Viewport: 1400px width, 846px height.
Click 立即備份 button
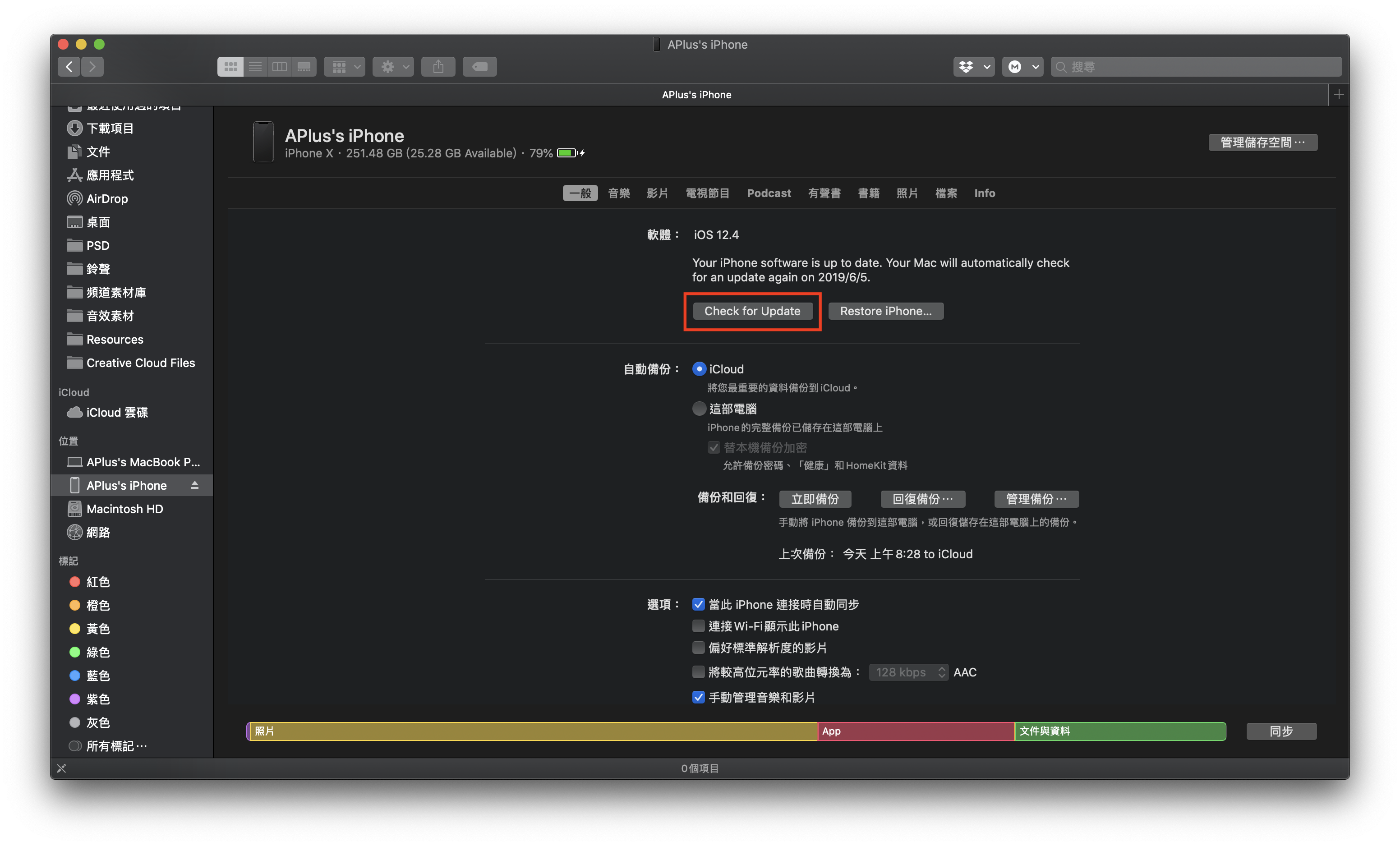click(x=815, y=499)
